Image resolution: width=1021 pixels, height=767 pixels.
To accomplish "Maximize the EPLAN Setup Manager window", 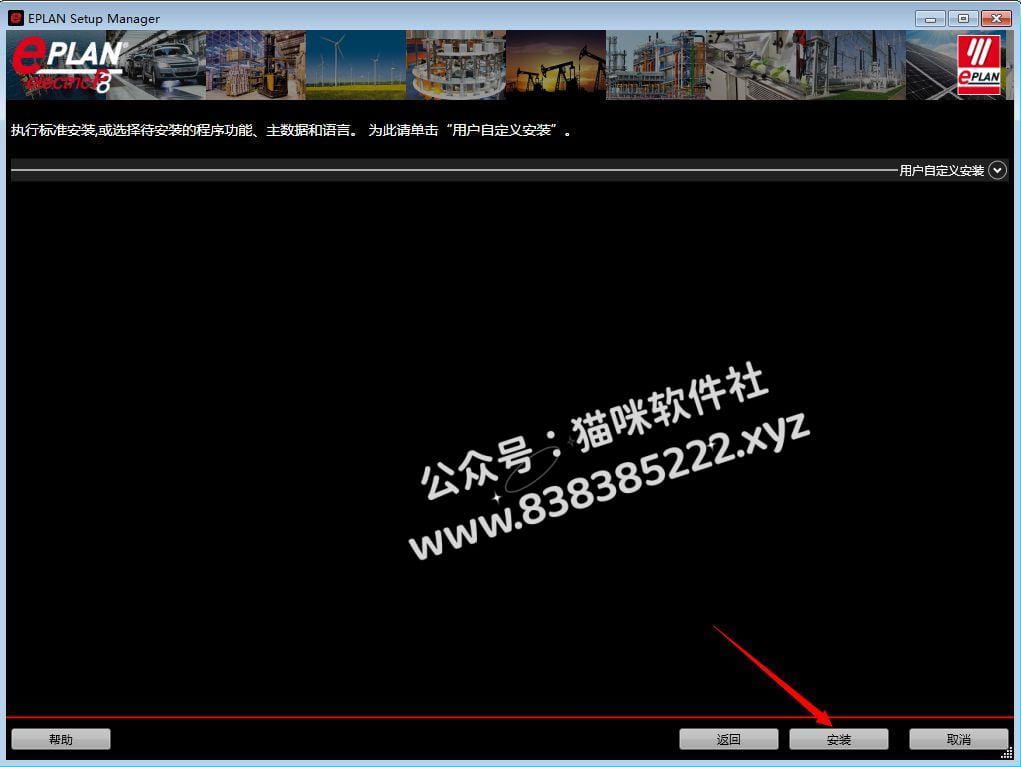I will [x=963, y=19].
